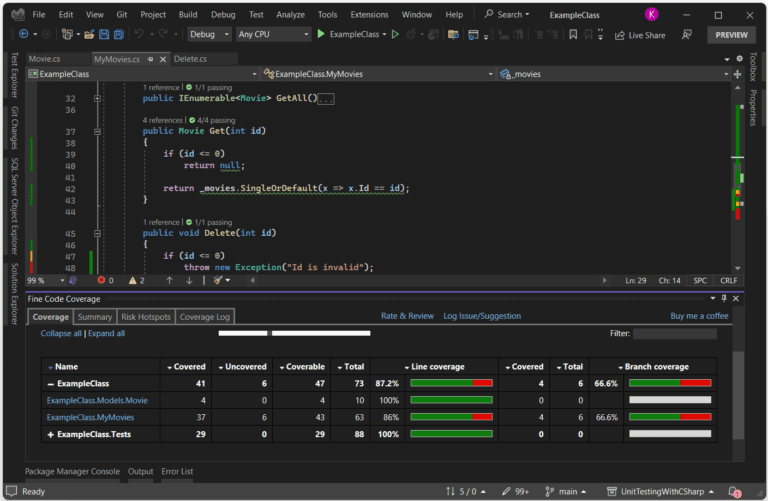The height and width of the screenshot is (501, 768).
Task: Save the current file with Save icon
Action: [104, 34]
